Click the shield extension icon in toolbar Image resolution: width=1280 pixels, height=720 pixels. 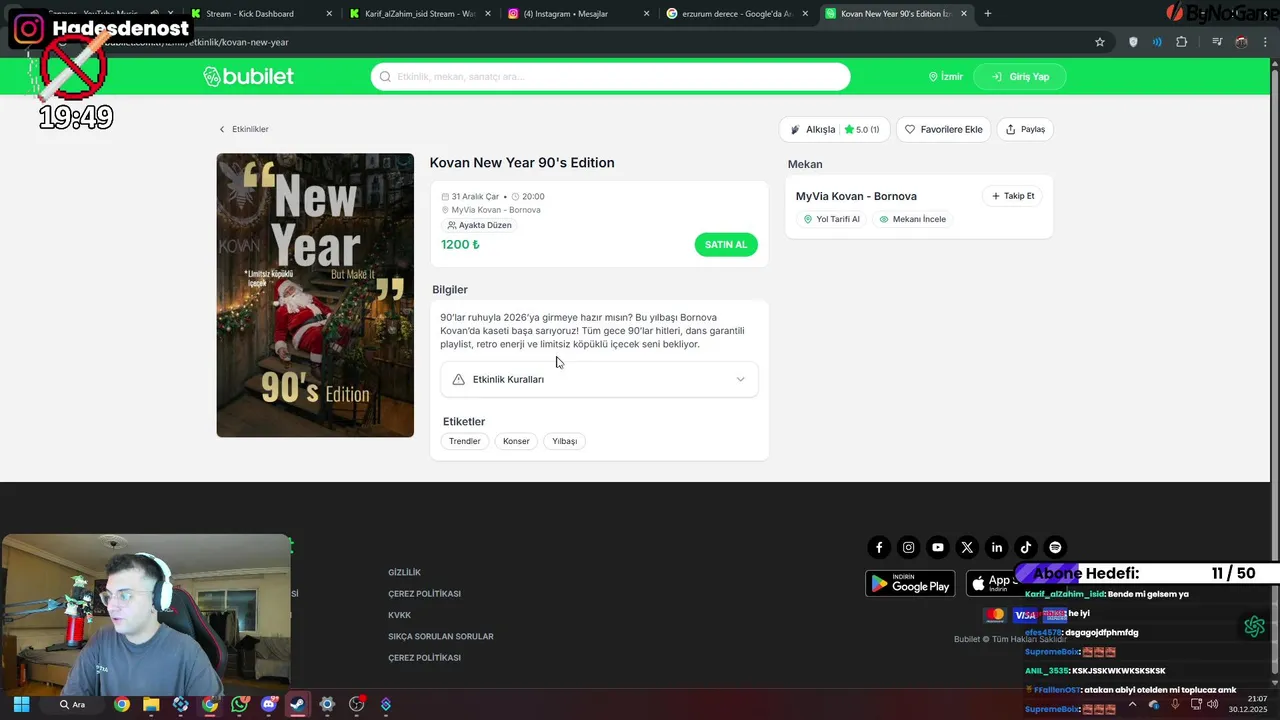(x=1133, y=42)
